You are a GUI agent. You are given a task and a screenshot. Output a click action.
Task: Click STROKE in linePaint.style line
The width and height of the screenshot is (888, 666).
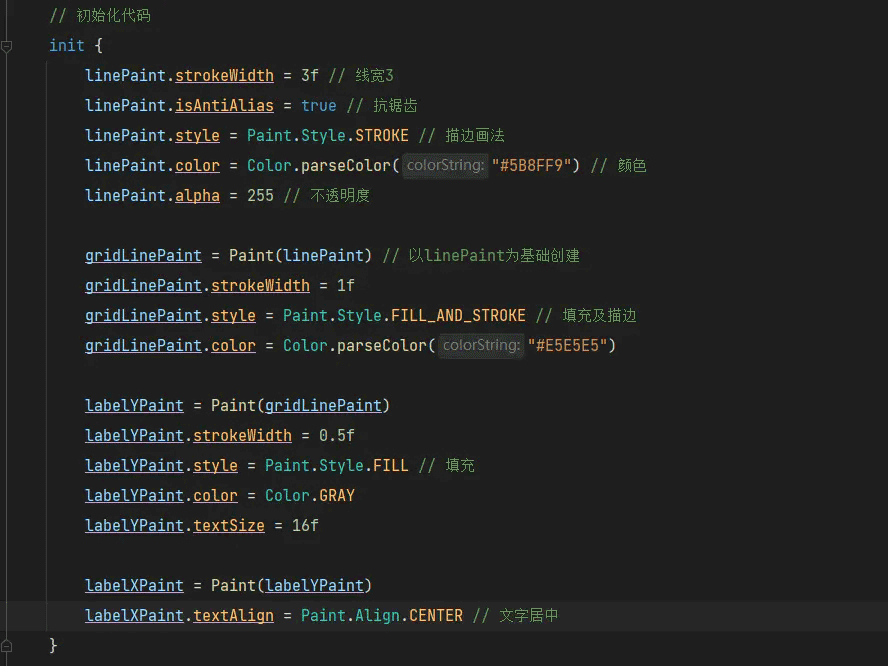[x=382, y=135]
